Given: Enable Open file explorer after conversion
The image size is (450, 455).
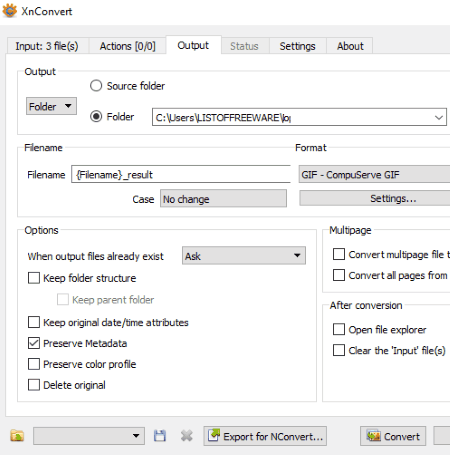Looking at the screenshot, I should tap(339, 329).
